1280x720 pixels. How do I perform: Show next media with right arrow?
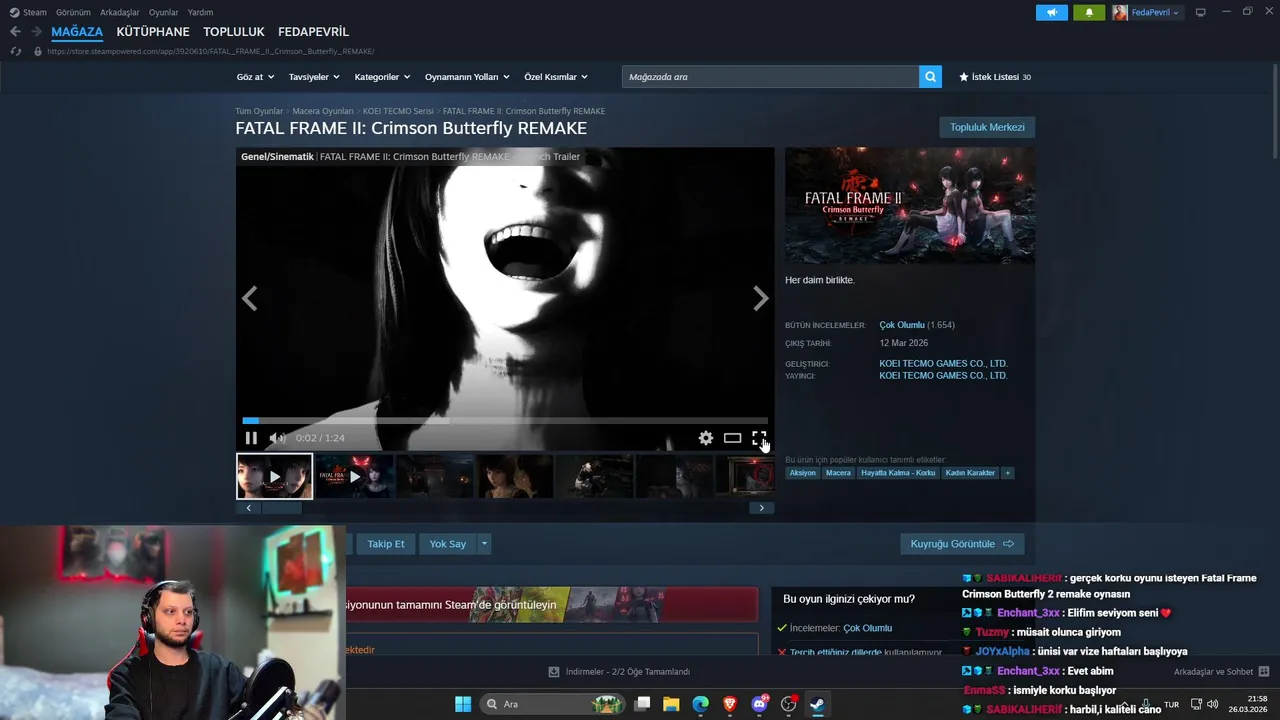(760, 298)
